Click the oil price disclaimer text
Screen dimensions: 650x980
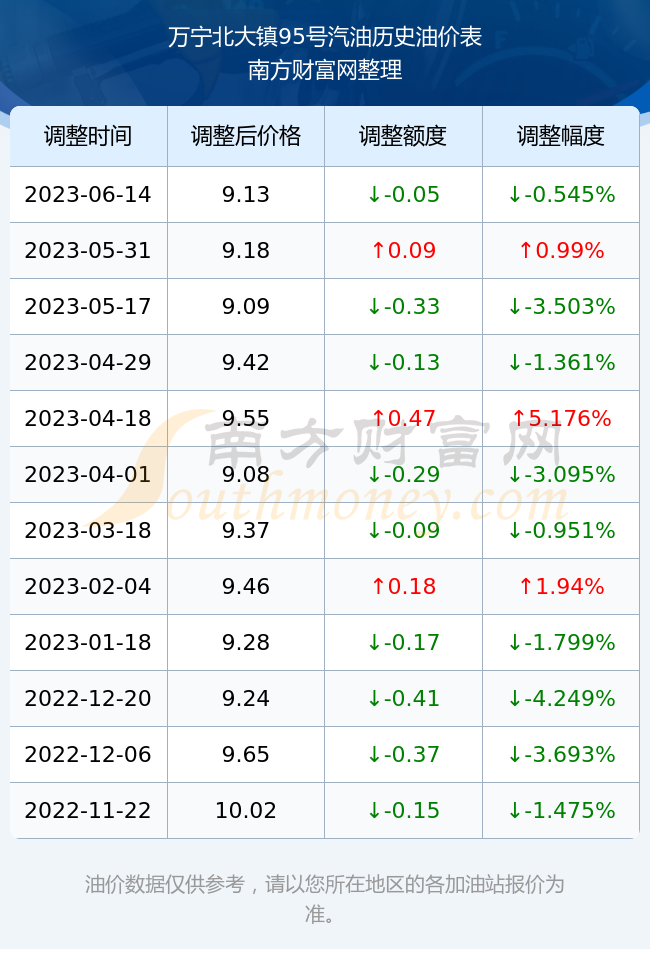click(x=325, y=899)
